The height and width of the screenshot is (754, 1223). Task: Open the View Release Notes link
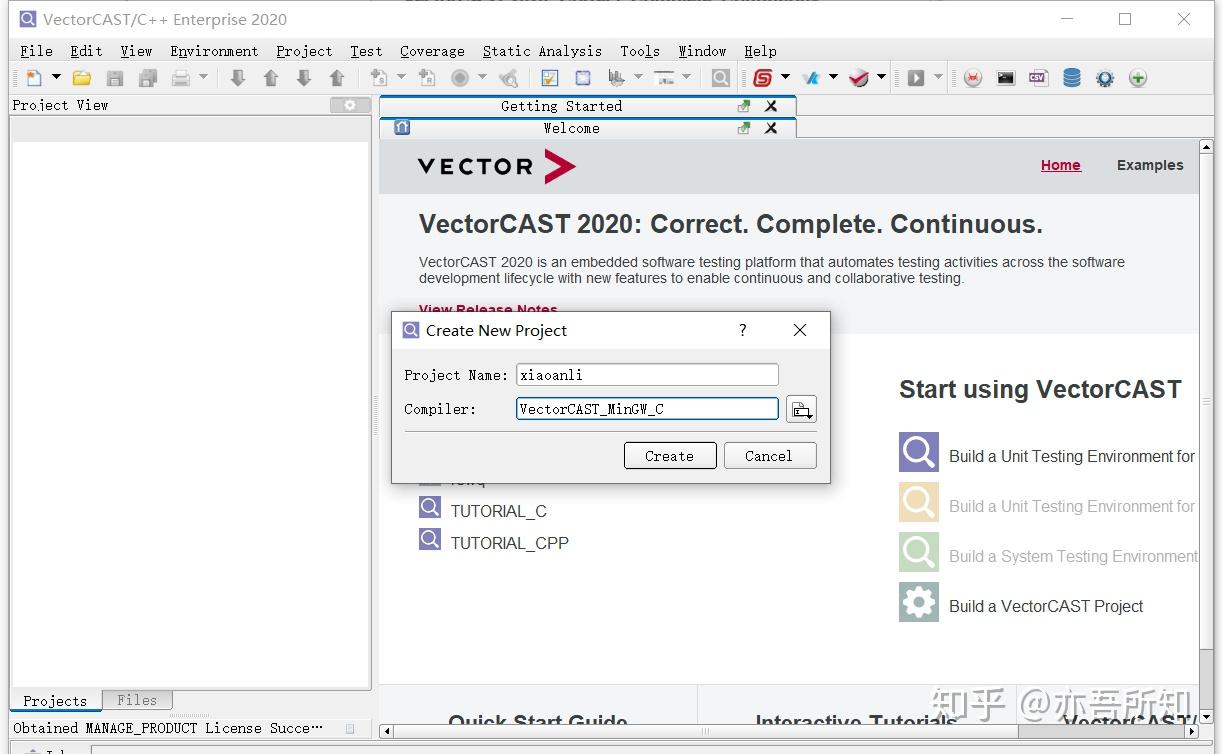pos(488,310)
